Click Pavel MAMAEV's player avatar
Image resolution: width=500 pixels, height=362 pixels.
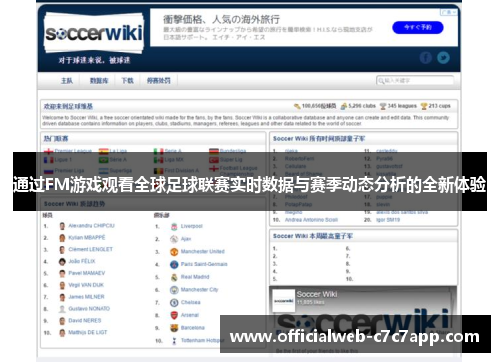[62, 274]
